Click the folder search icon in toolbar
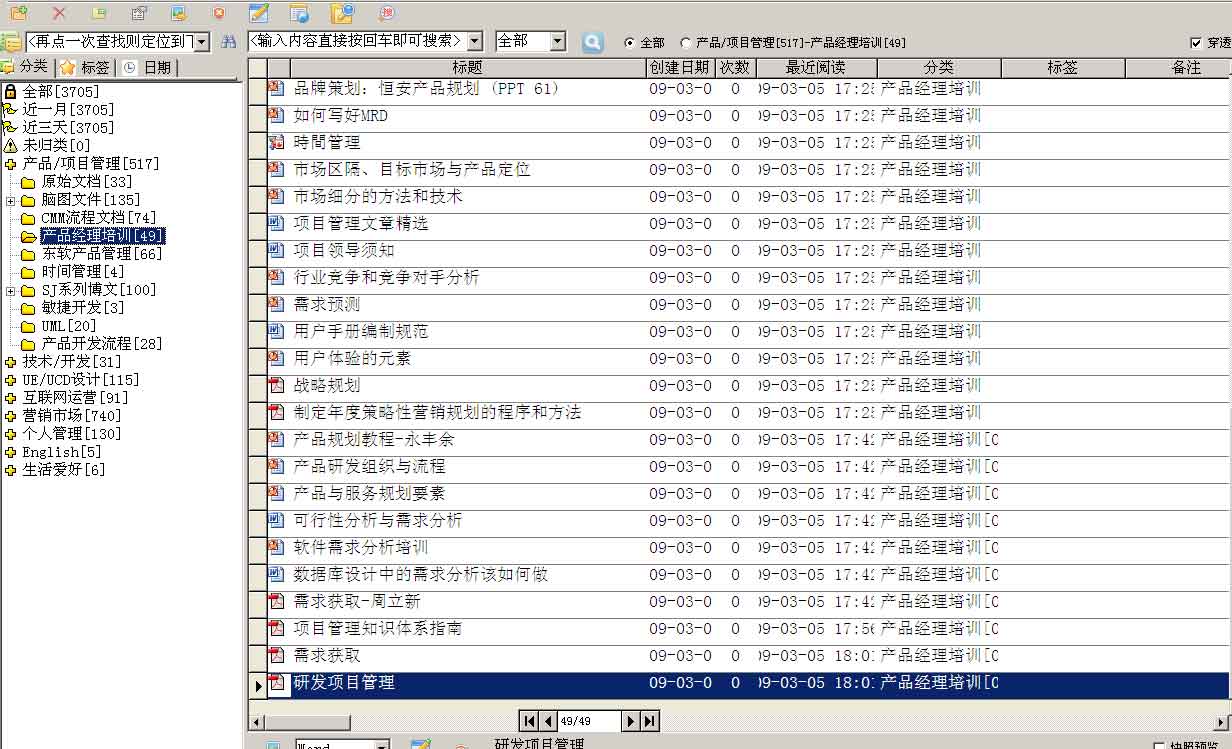The image size is (1232, 749). tap(342, 13)
